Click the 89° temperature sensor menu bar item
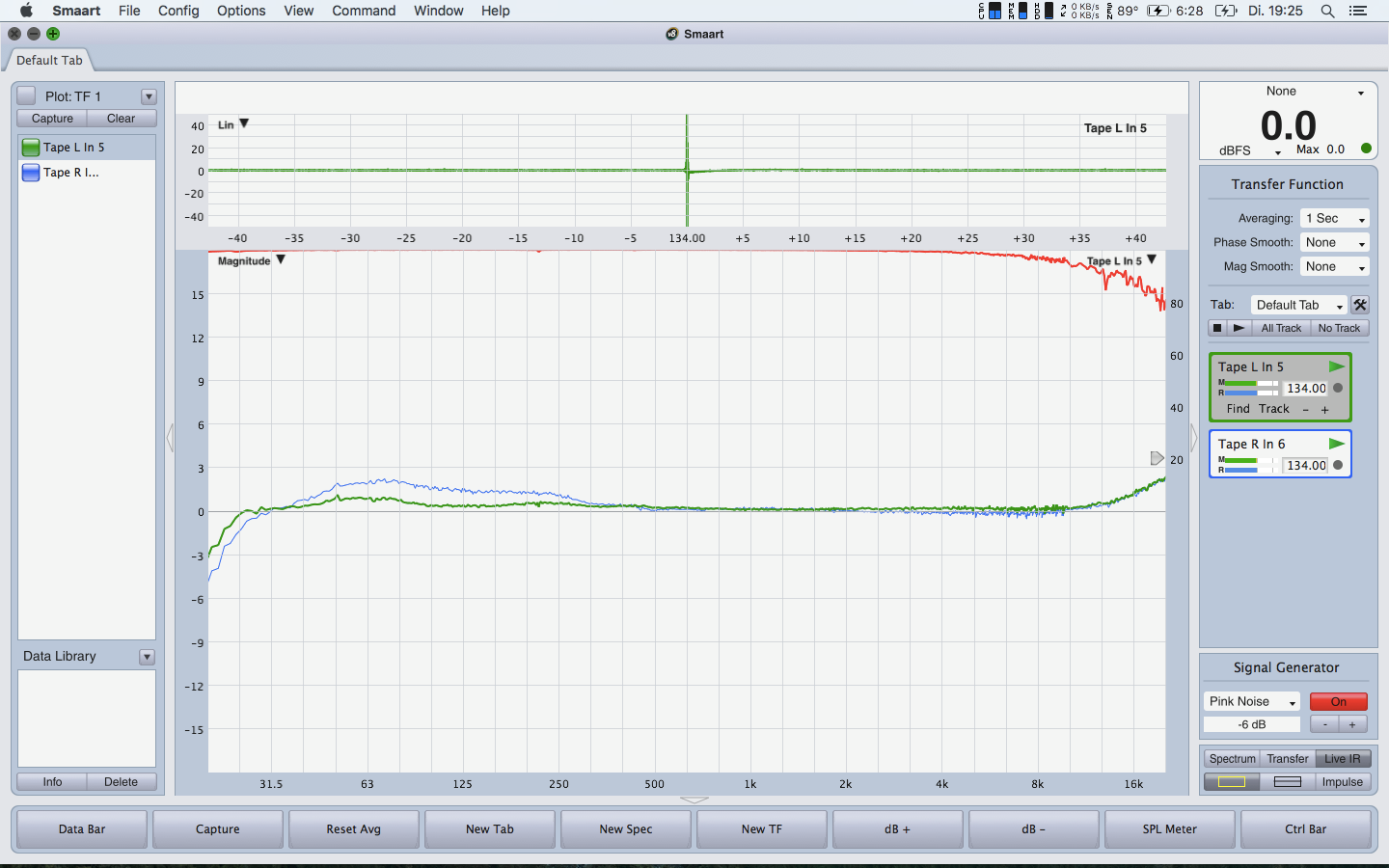The image size is (1389, 868). point(1122,11)
